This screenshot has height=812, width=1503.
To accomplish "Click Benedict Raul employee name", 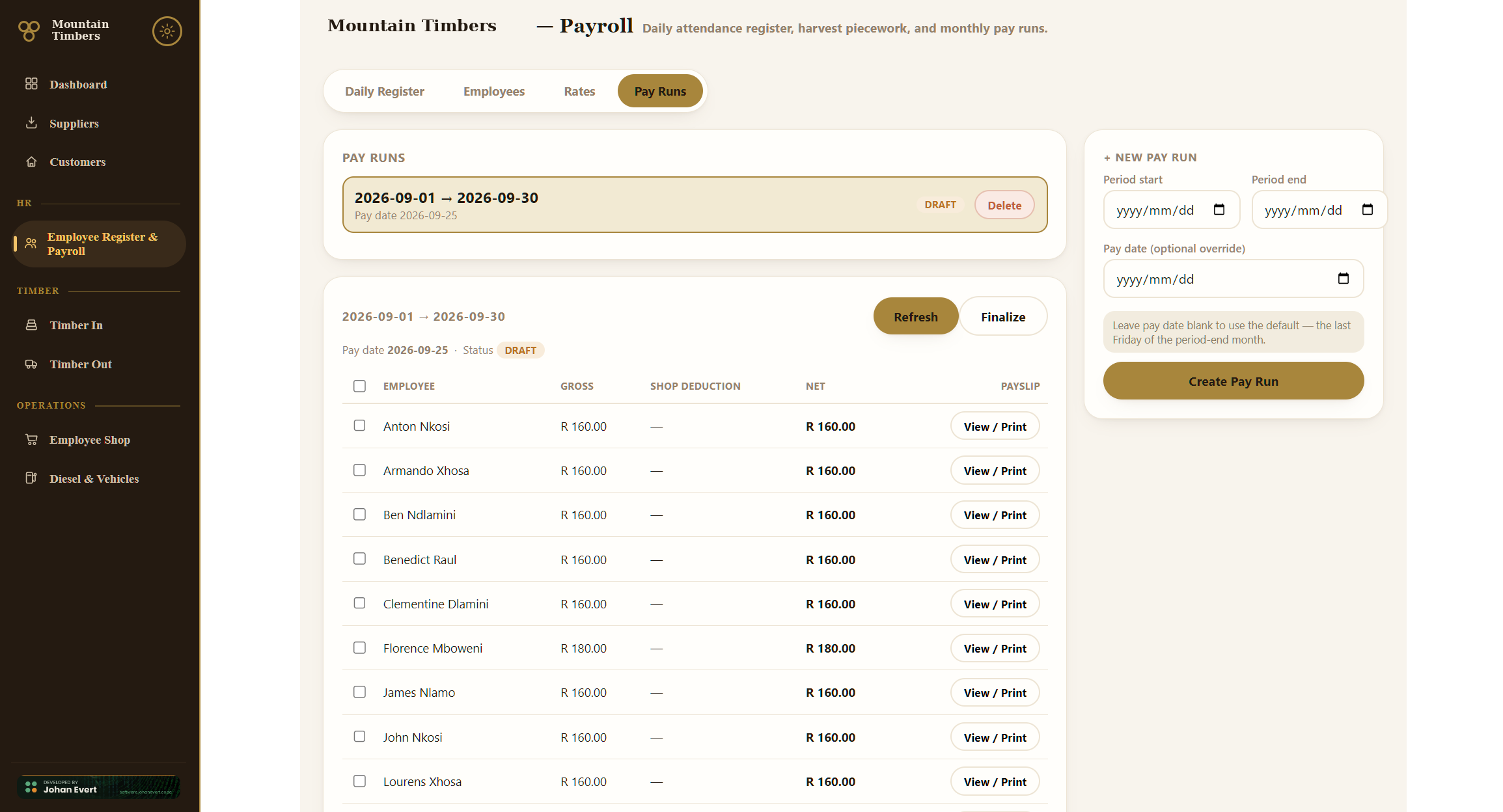I will (420, 560).
